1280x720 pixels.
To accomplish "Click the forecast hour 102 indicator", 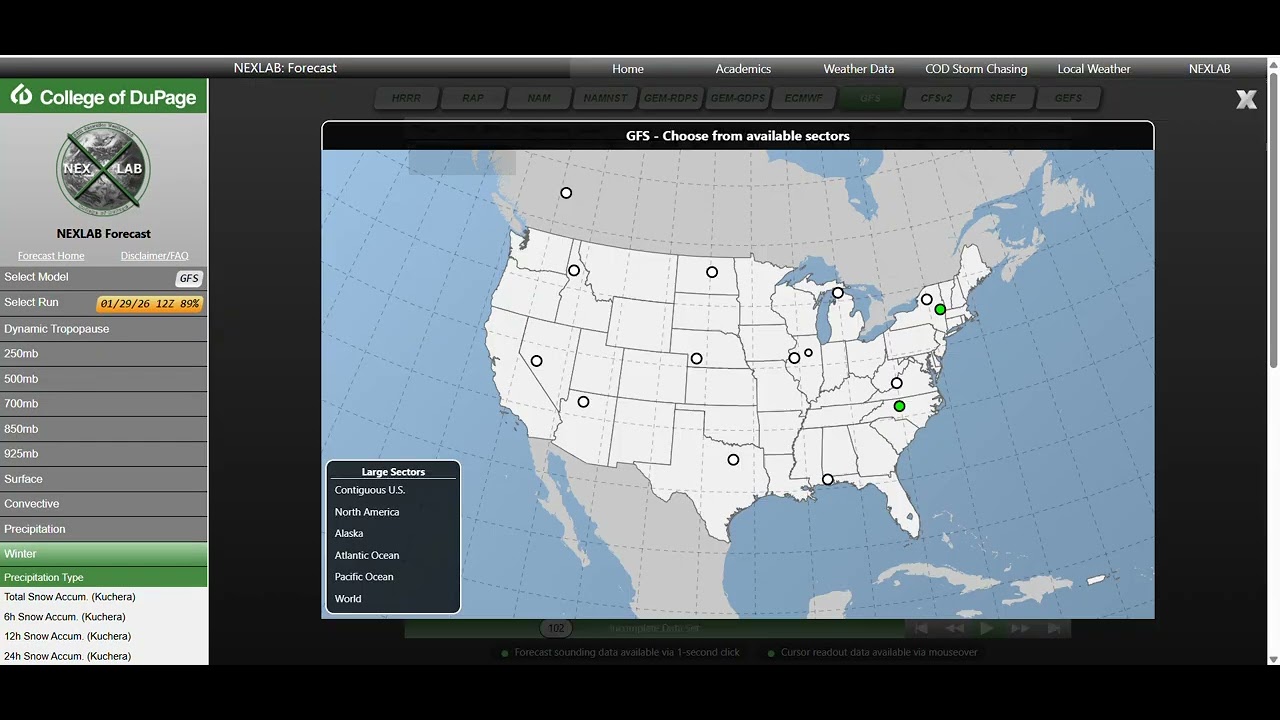I will click(x=557, y=628).
